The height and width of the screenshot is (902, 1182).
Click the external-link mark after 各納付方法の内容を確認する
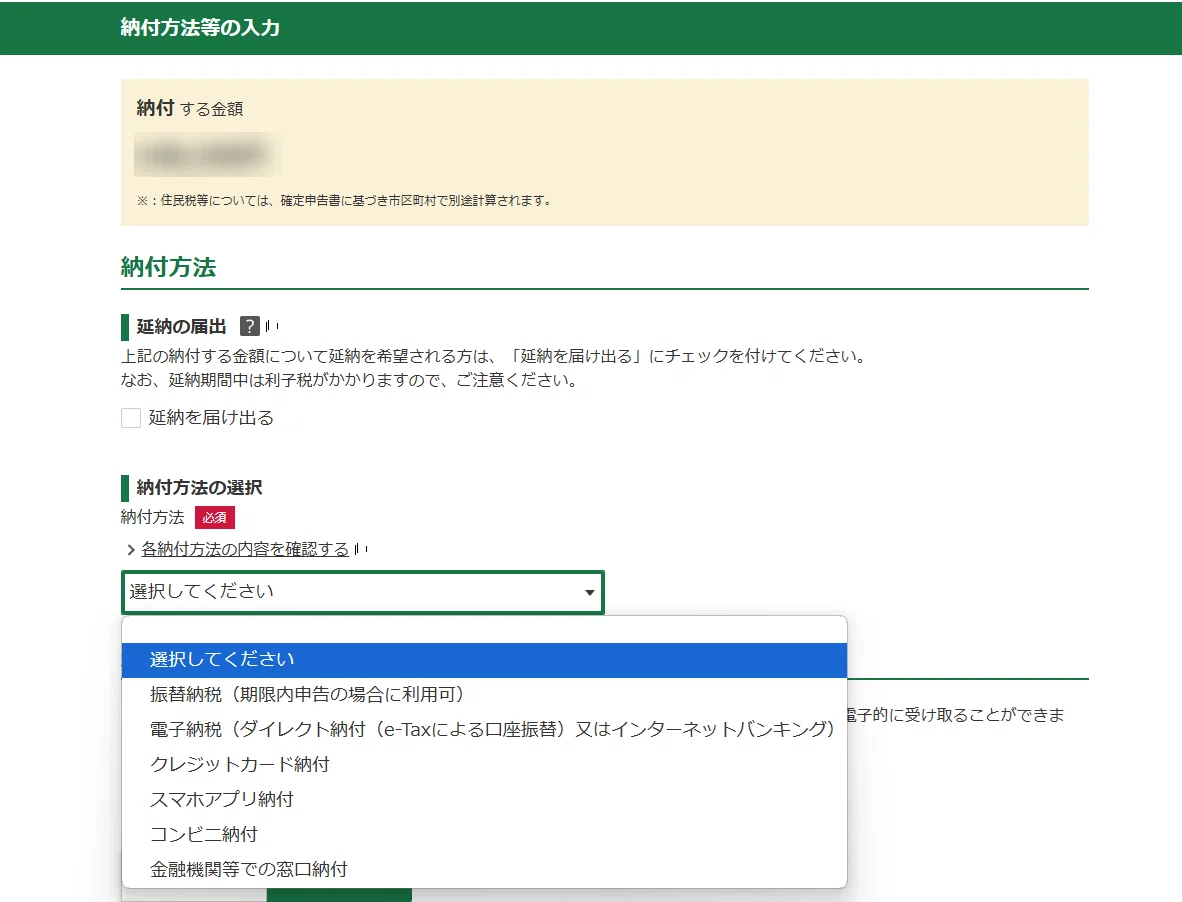tap(360, 549)
